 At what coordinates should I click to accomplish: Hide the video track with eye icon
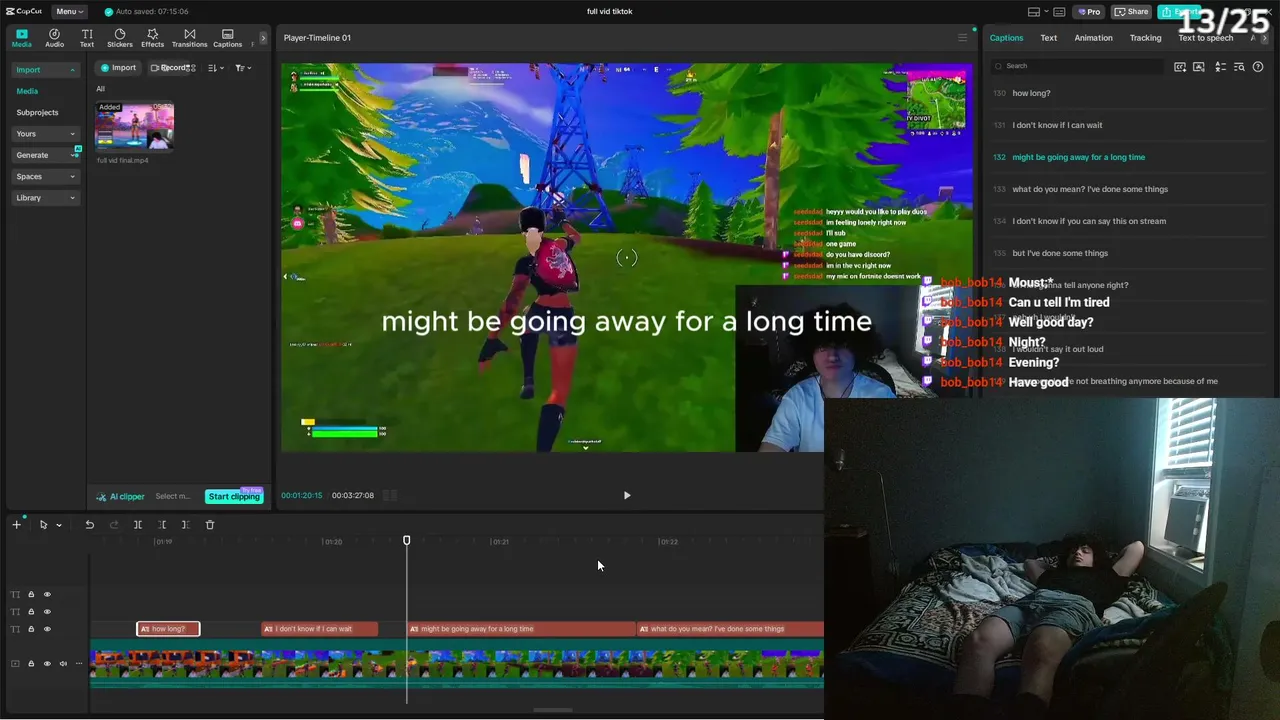point(47,664)
